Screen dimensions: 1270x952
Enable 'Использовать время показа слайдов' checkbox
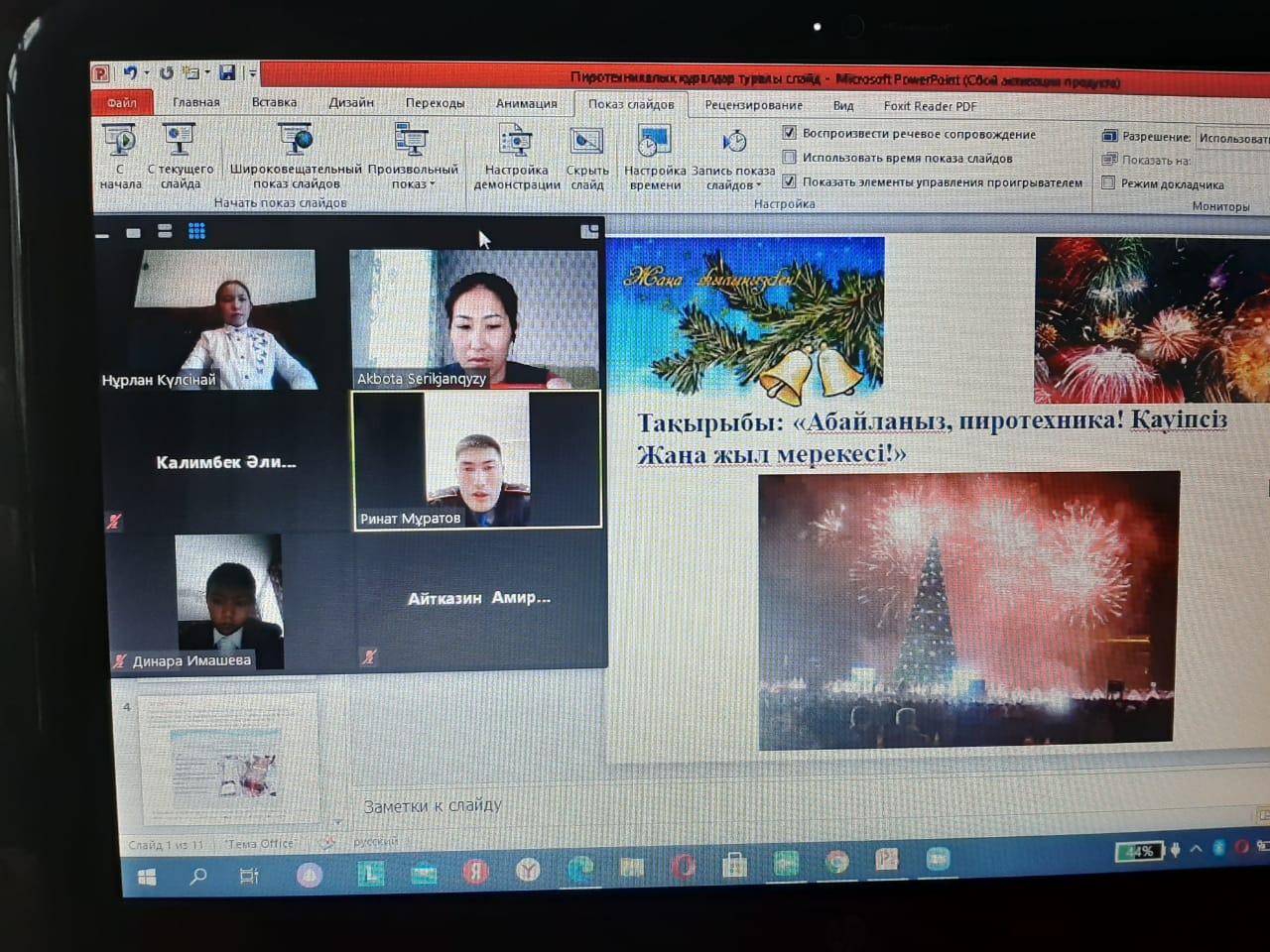pos(790,158)
